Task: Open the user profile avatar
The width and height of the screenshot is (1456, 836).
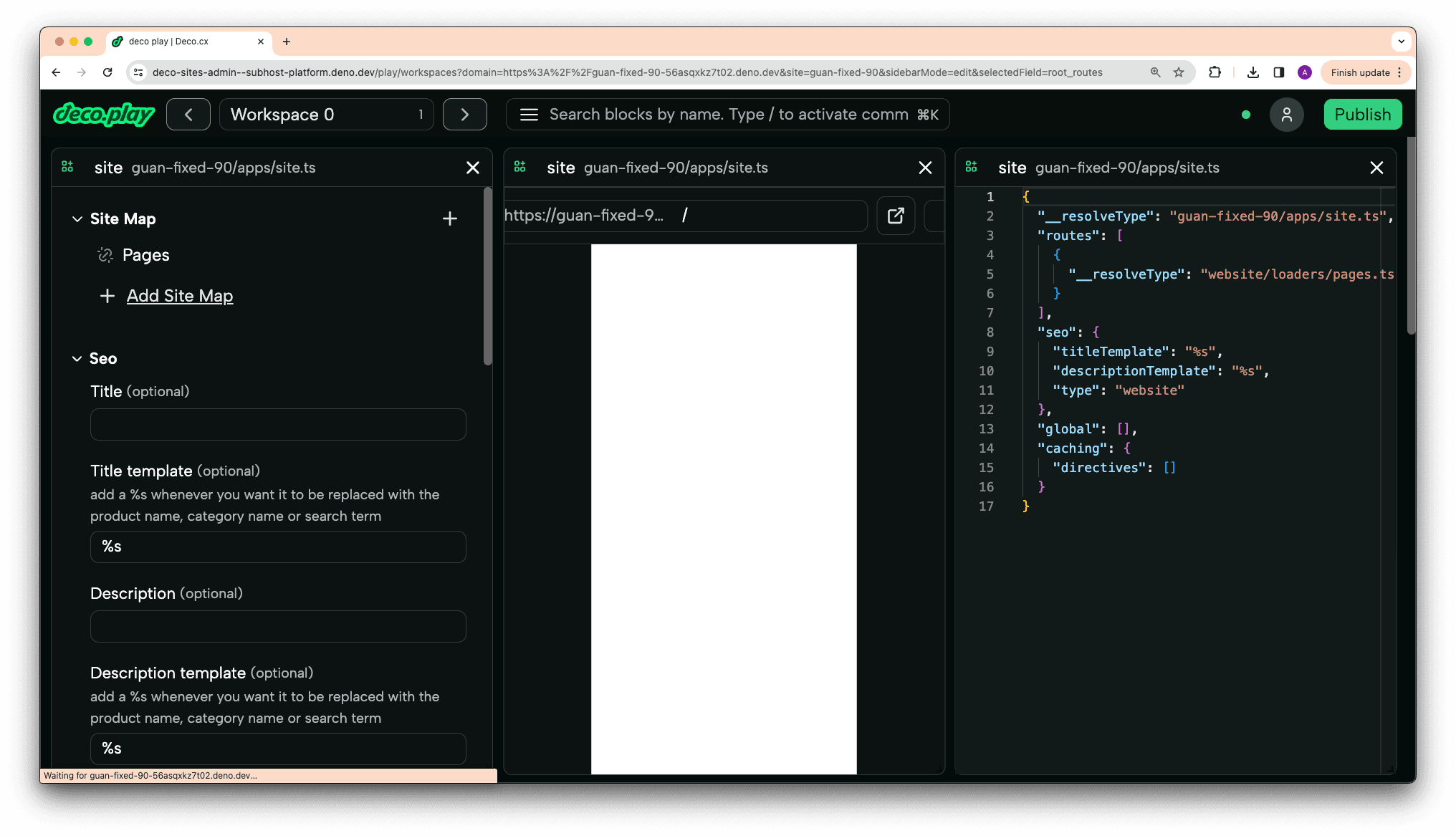Action: pyautogui.click(x=1287, y=115)
